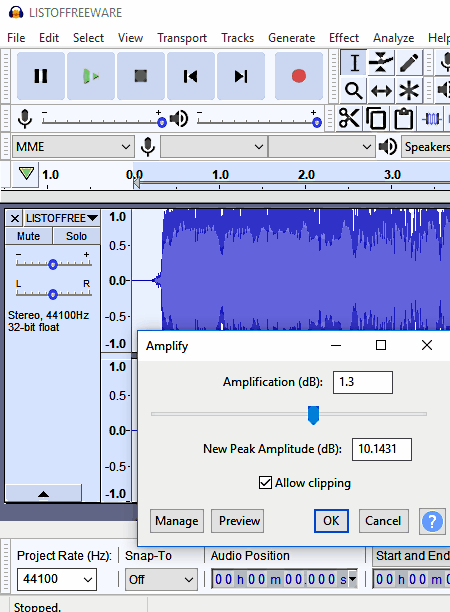Click the Amplification (dB) input field
The width and height of the screenshot is (450, 612).
[363, 382]
